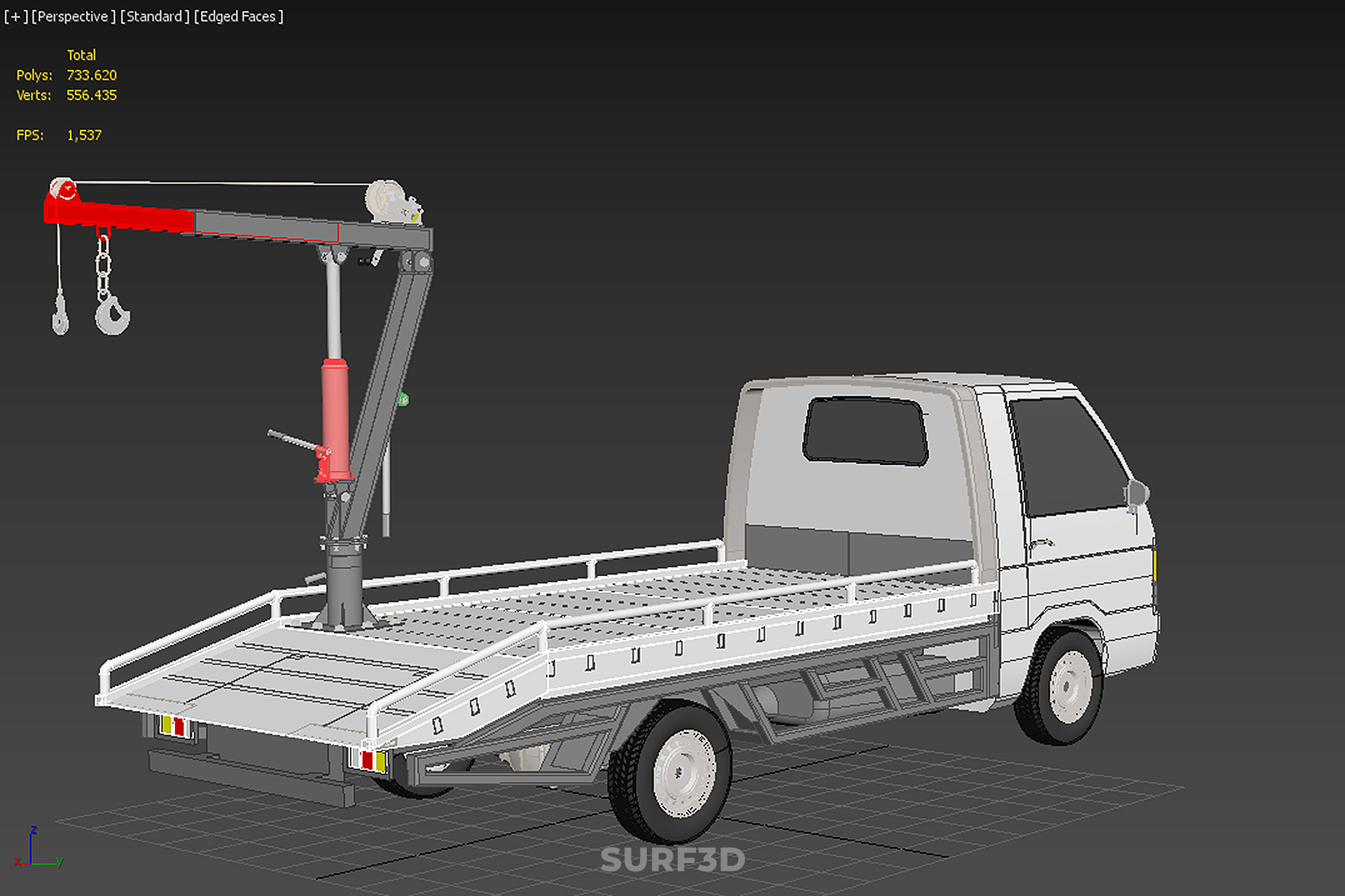Select the right rear tail light
The image size is (1345, 896).
click(x=372, y=760)
